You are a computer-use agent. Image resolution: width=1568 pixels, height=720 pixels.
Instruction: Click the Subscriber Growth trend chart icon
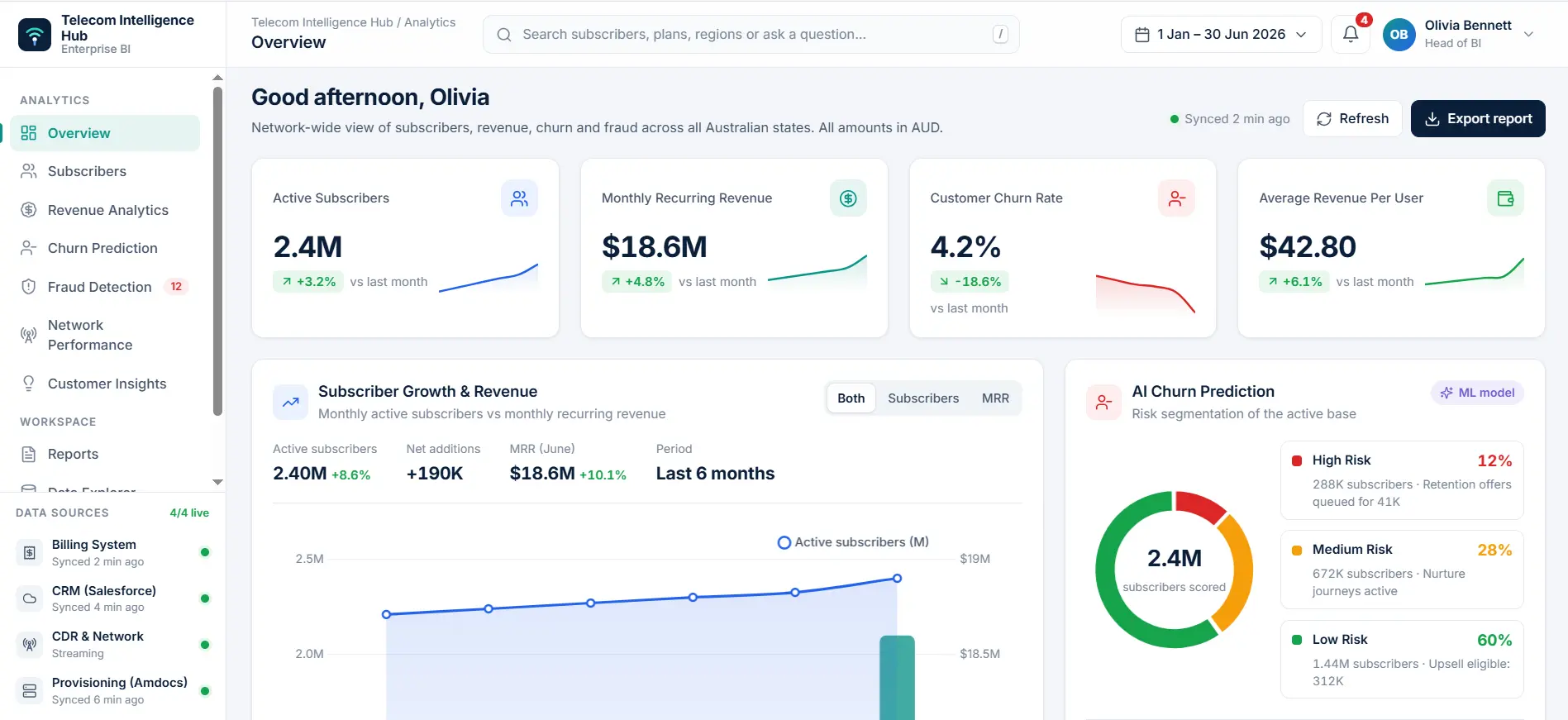(291, 403)
